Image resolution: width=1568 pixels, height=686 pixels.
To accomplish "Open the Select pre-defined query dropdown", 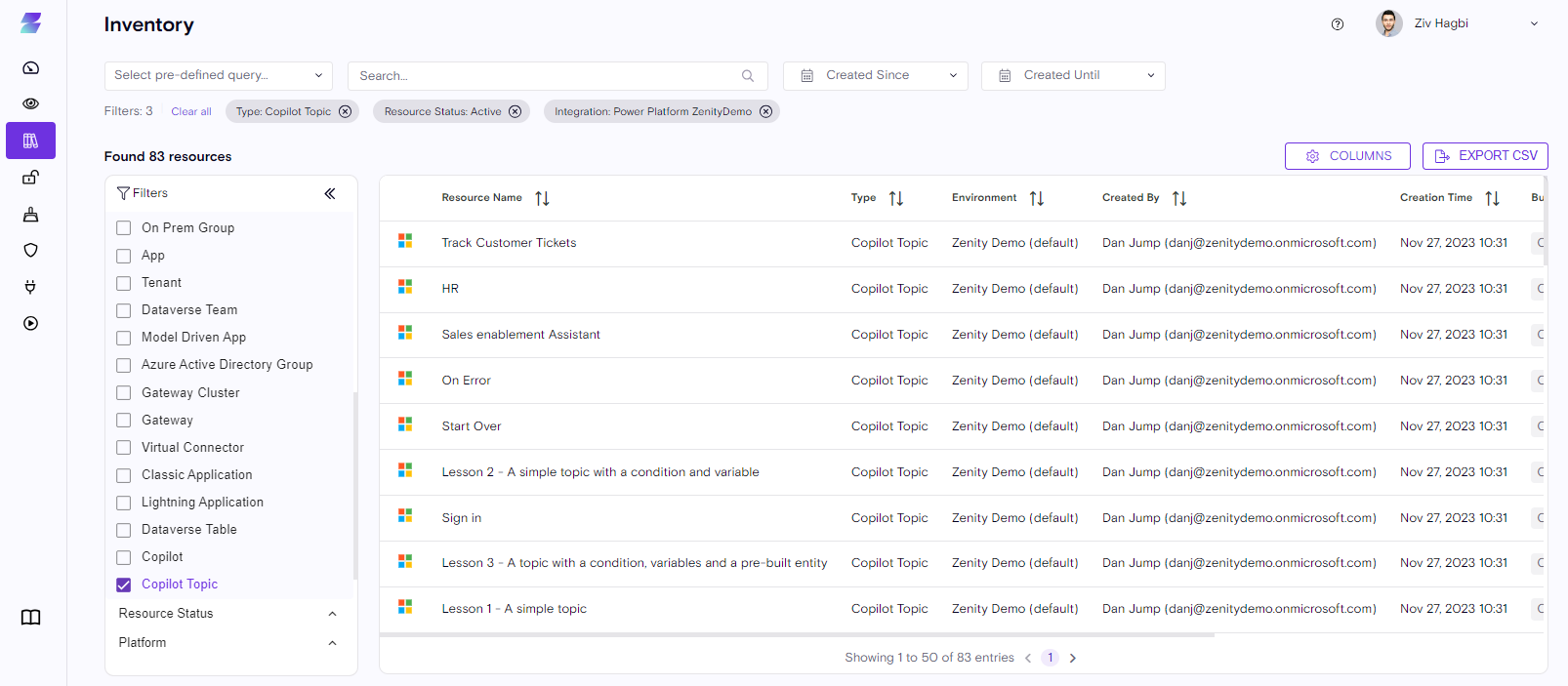I will tap(218, 75).
